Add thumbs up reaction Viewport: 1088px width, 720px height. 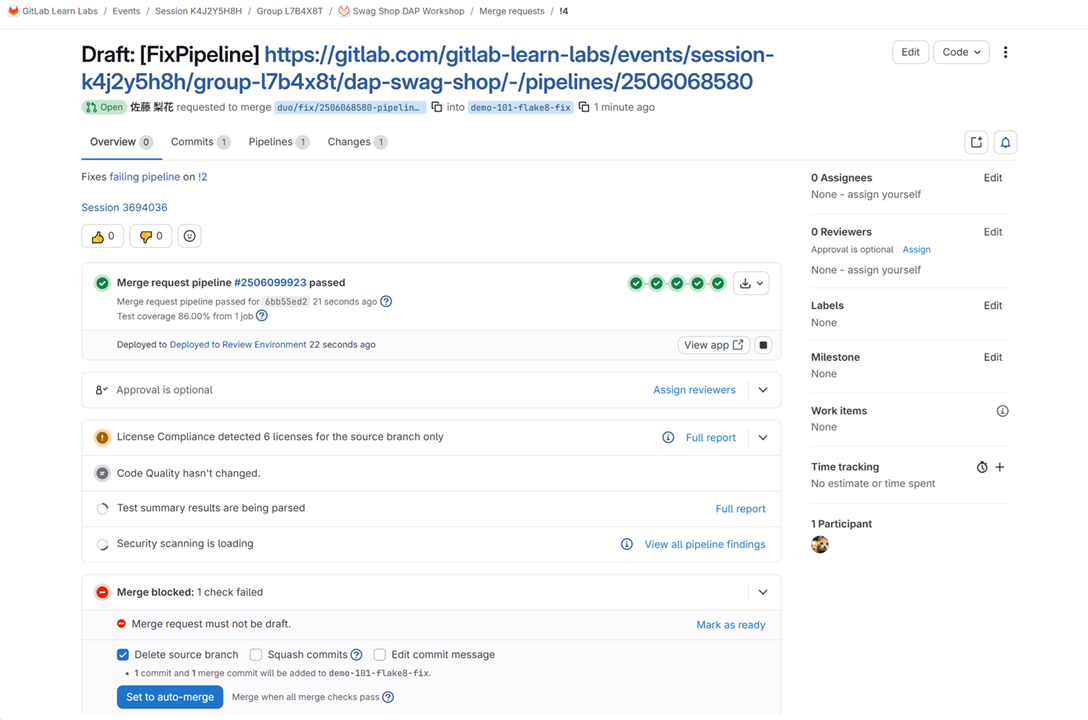[103, 236]
